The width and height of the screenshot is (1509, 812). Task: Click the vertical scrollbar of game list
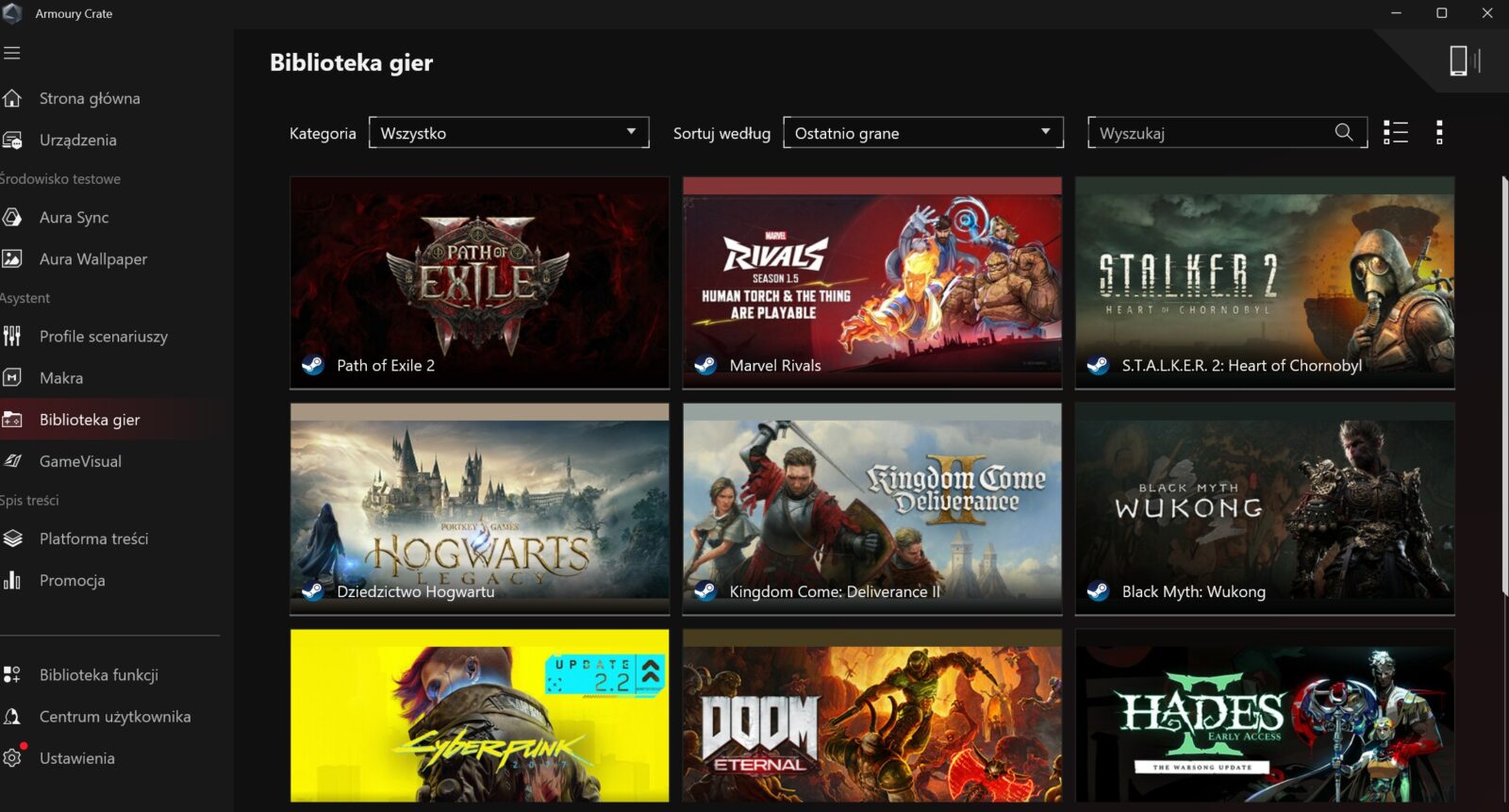[x=1504, y=377]
